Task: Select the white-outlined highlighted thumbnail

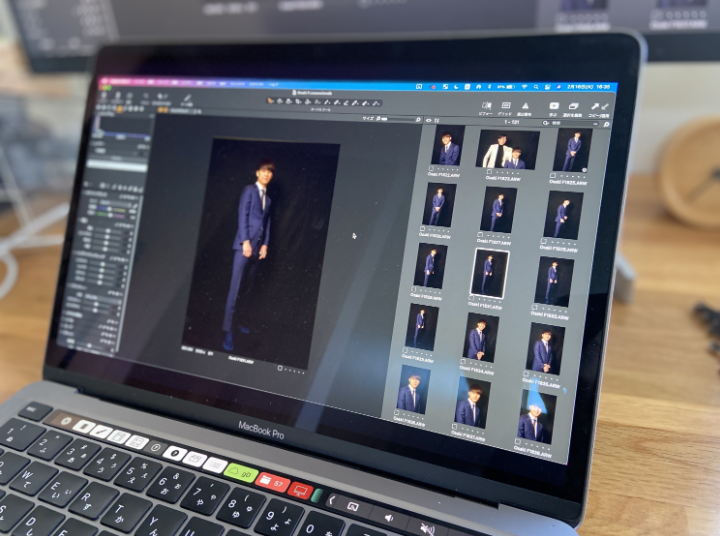Action: pyautogui.click(x=490, y=272)
